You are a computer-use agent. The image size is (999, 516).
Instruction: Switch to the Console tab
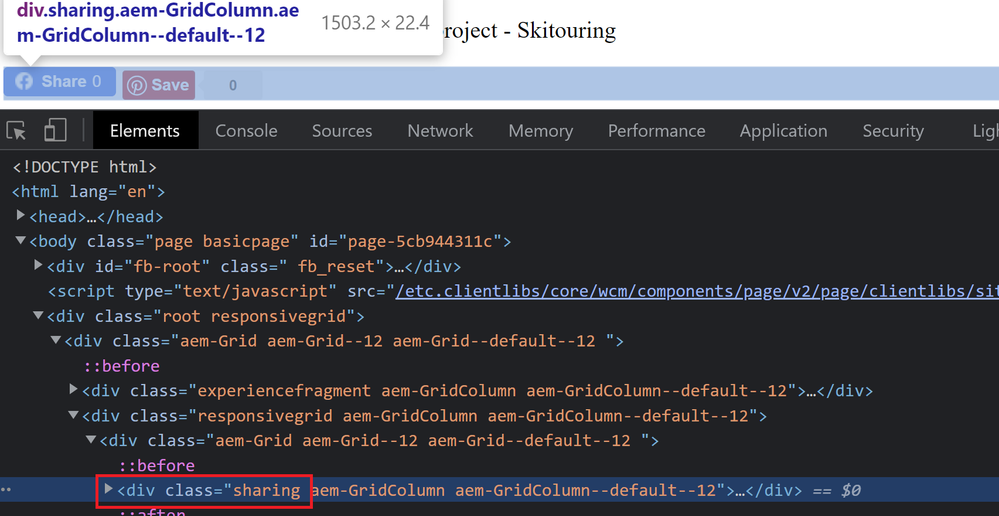tap(246, 131)
